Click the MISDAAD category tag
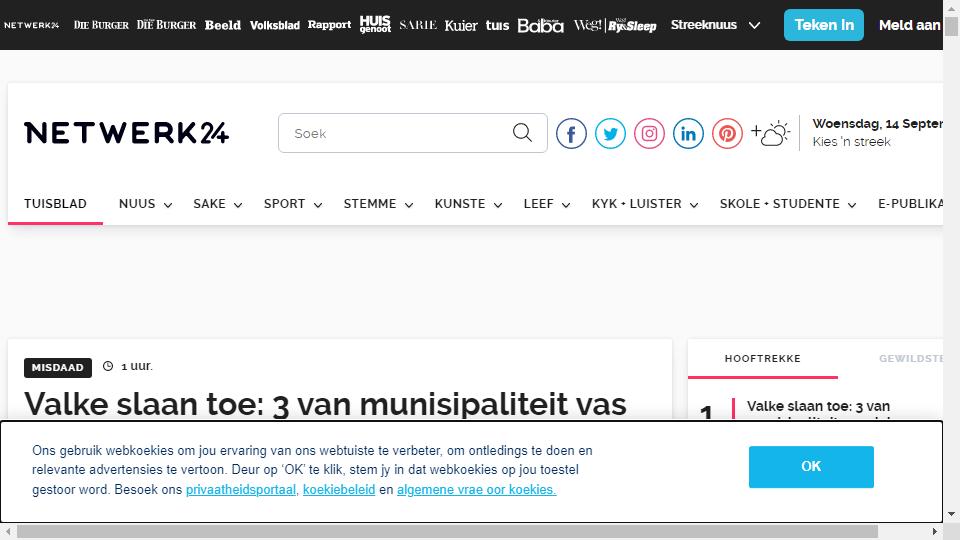 pyautogui.click(x=58, y=367)
